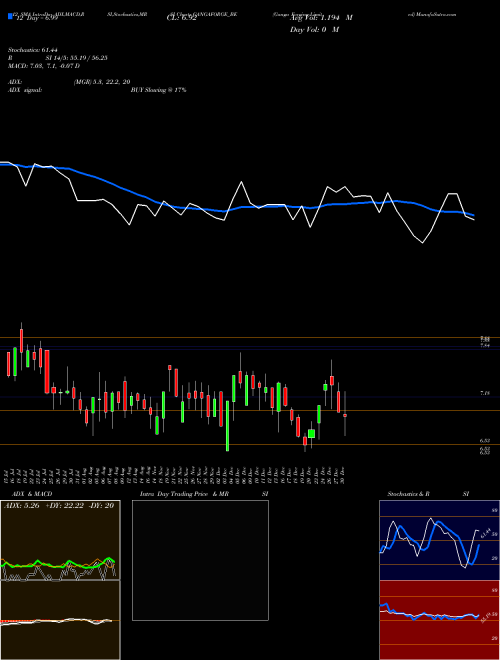Screen dimensions: 500x660
Task: Click the 'Avg Vol: 1.194 M' label
Action: coord(321,18)
